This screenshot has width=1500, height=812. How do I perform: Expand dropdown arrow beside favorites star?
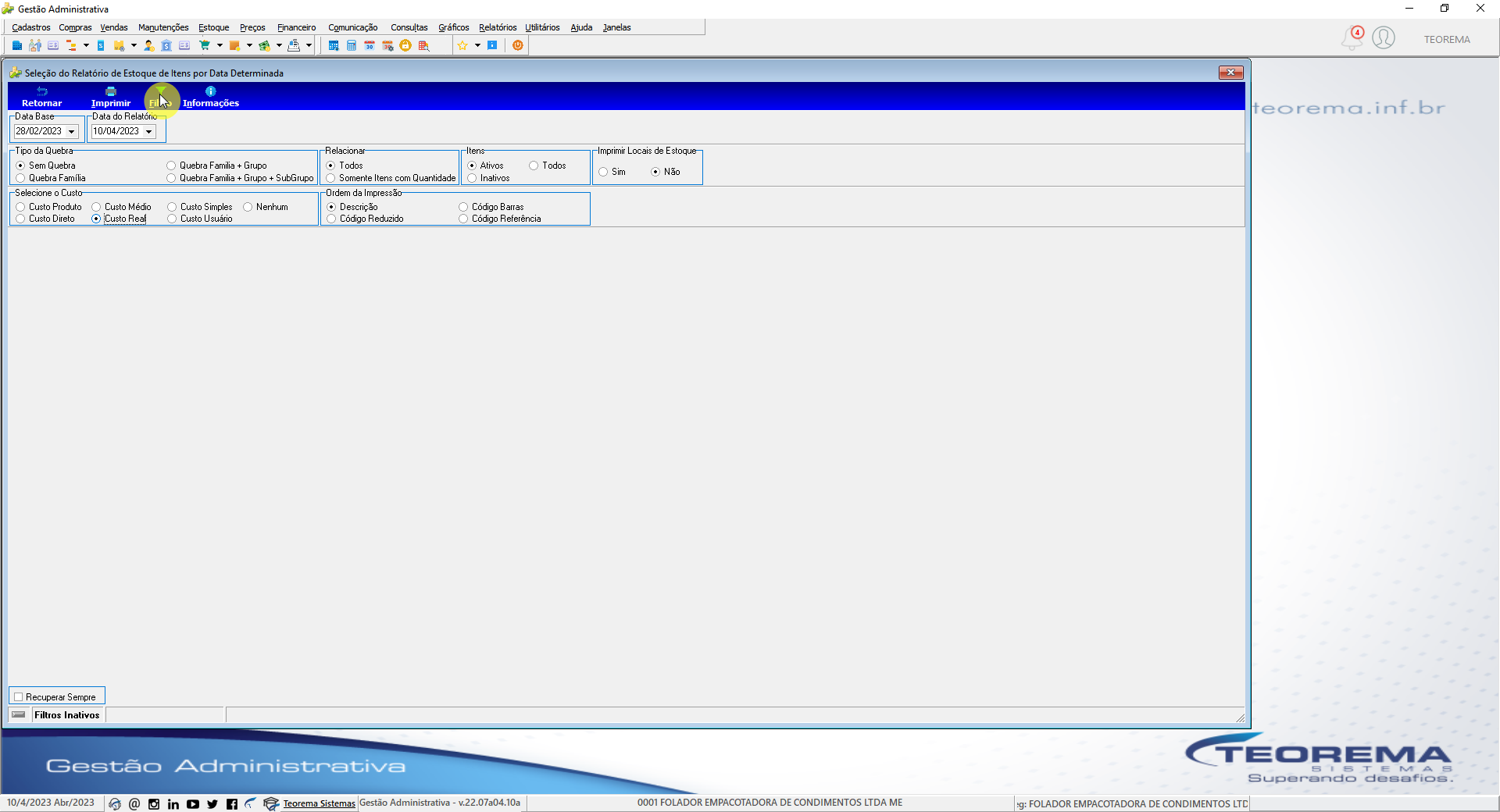pyautogui.click(x=477, y=45)
